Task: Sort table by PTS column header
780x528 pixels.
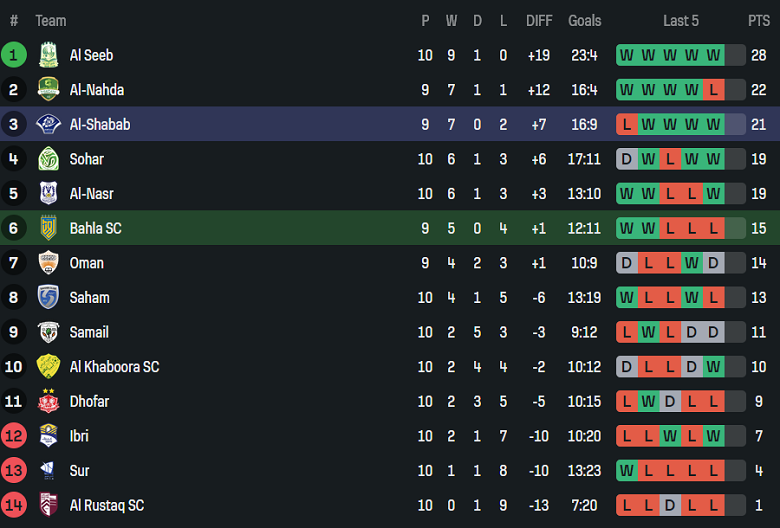Action: 758,21
